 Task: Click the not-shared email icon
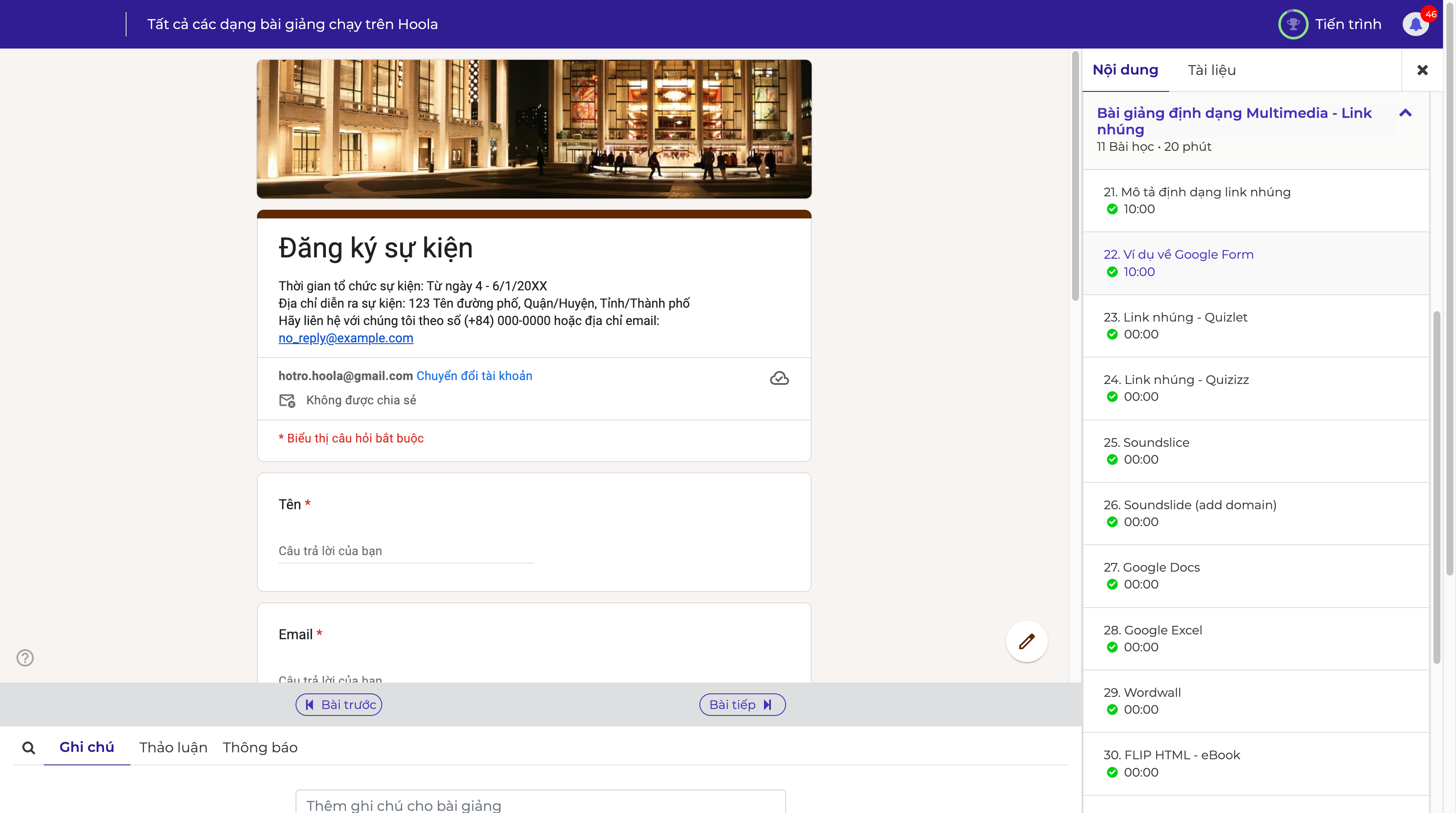tap(287, 400)
